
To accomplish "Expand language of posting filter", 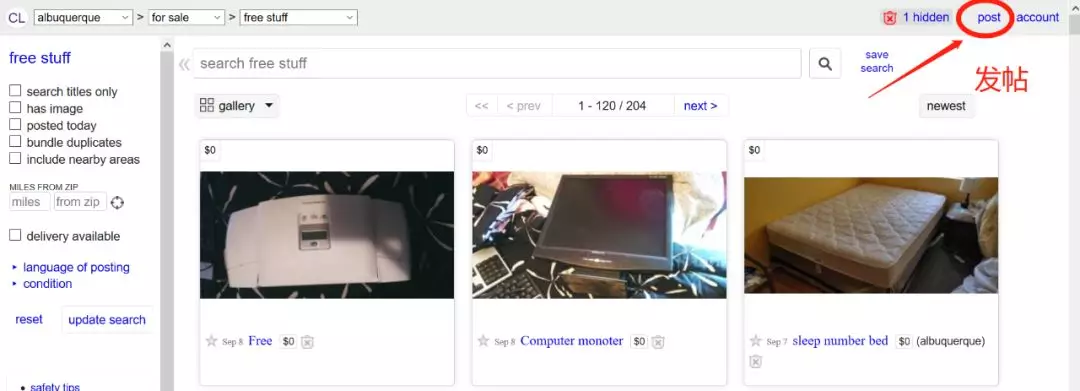I will point(76,267).
